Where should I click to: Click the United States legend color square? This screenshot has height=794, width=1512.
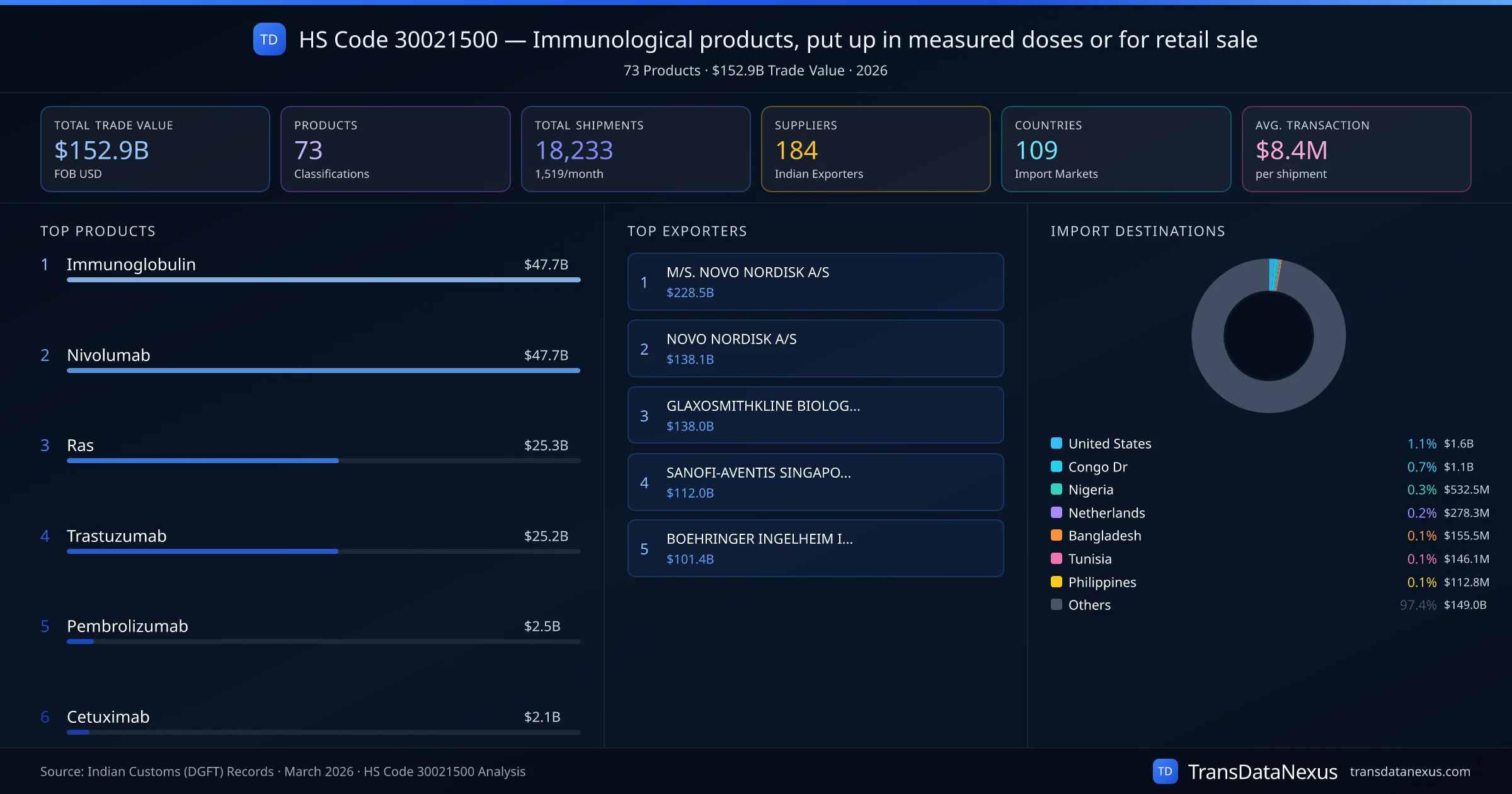tap(1057, 443)
